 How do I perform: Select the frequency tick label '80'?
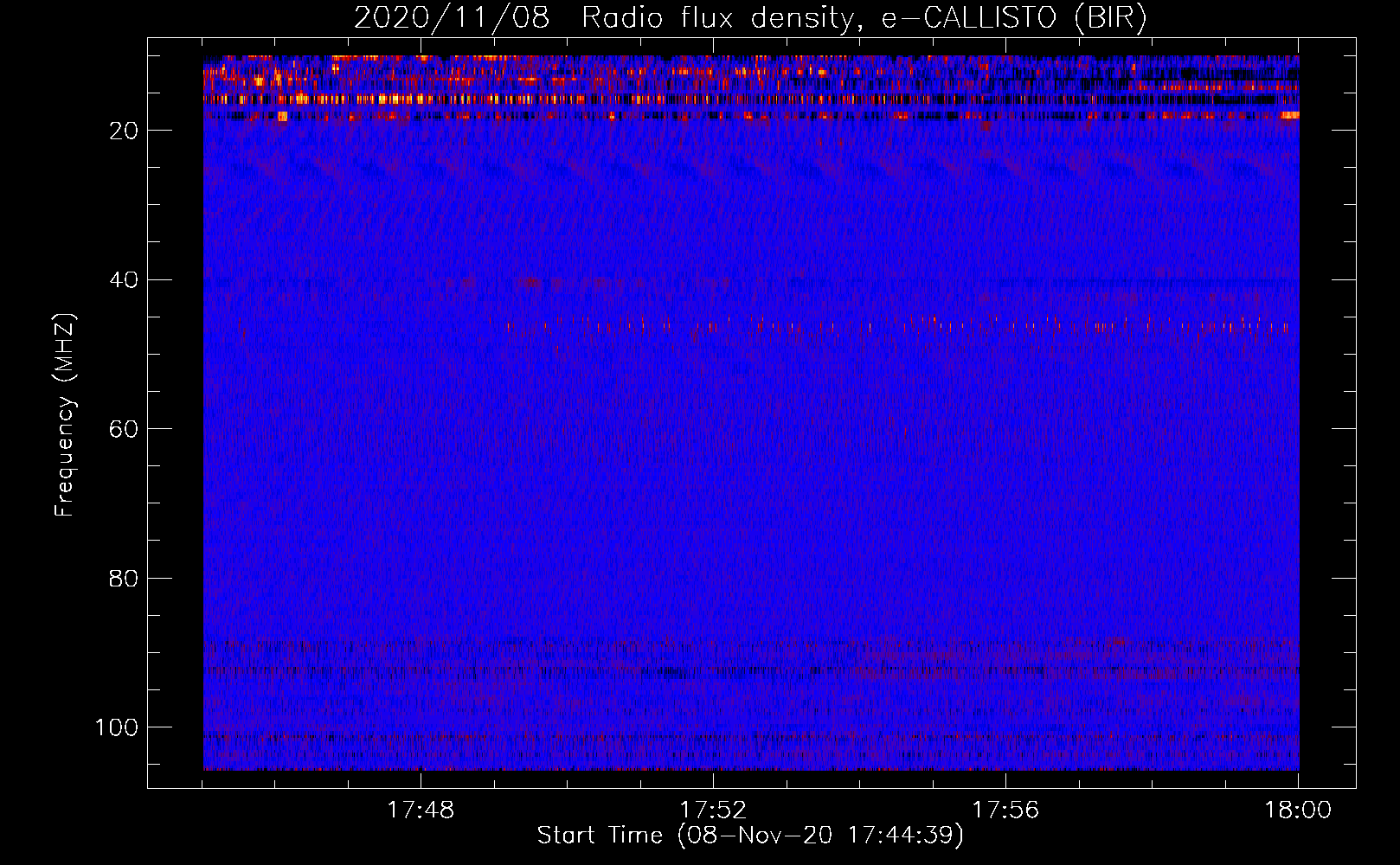[124, 579]
